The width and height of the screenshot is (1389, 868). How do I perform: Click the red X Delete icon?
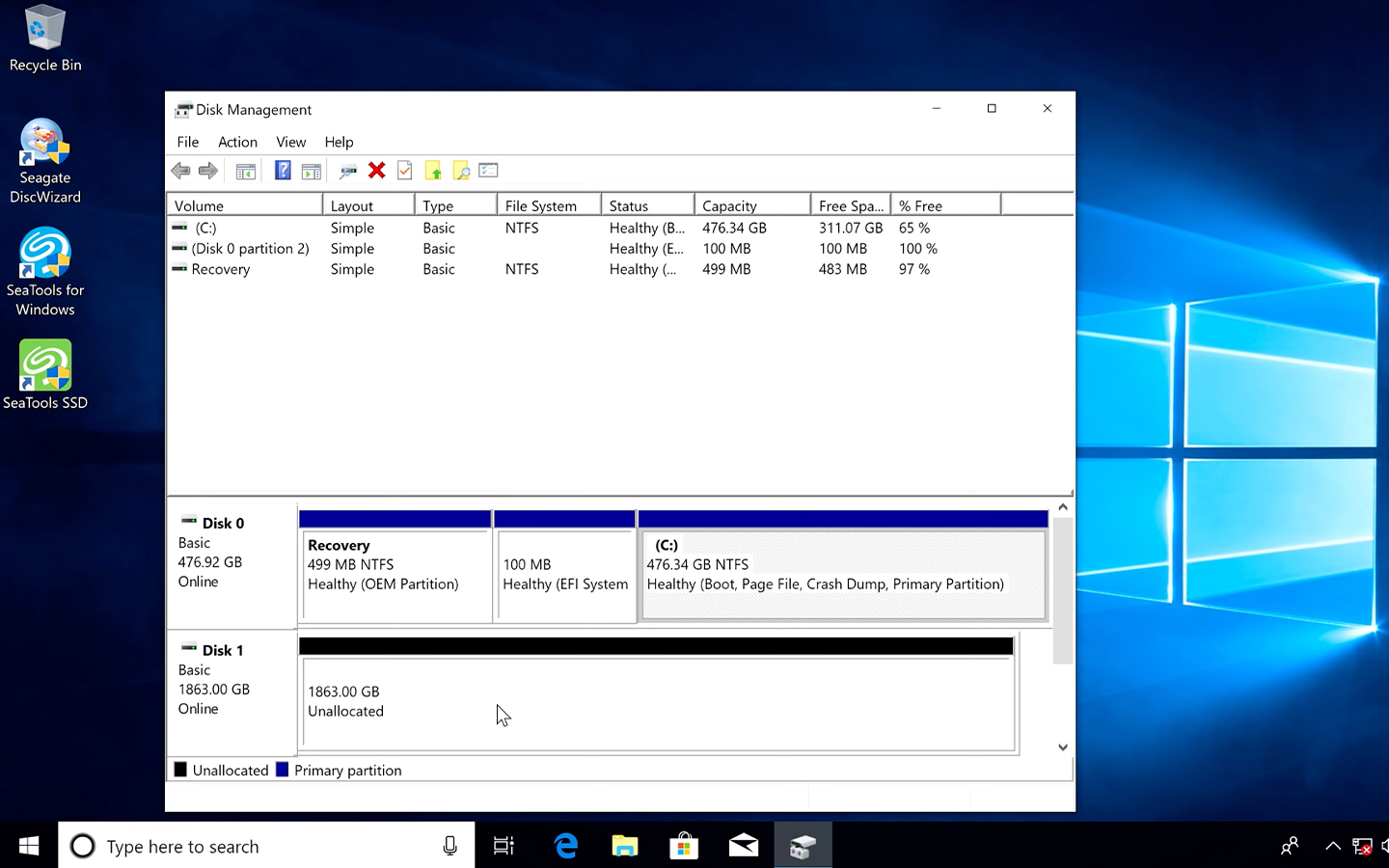coord(377,171)
